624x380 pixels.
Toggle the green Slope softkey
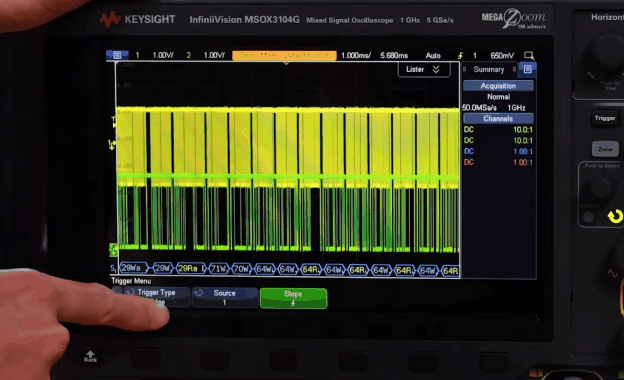coord(293,298)
